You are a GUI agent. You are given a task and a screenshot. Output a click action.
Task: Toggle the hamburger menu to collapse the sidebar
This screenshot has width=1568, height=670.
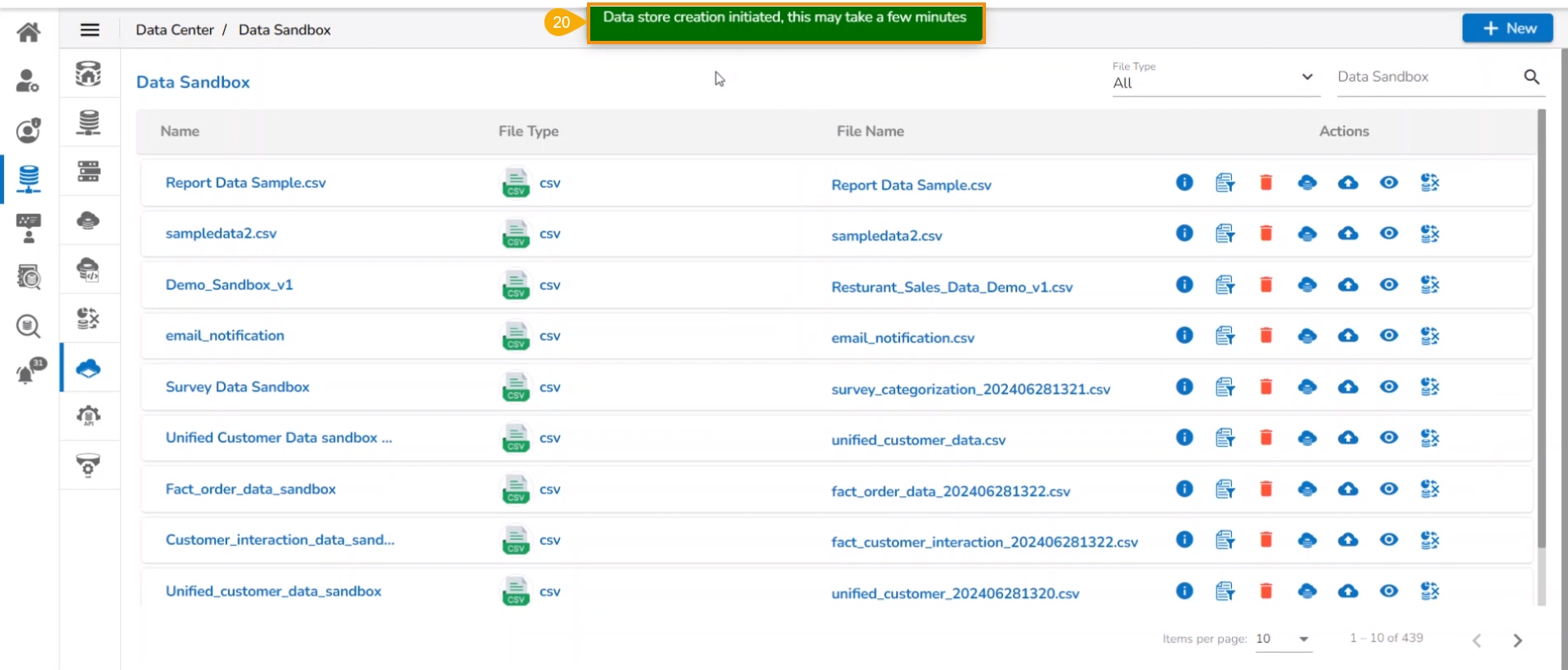click(x=90, y=30)
